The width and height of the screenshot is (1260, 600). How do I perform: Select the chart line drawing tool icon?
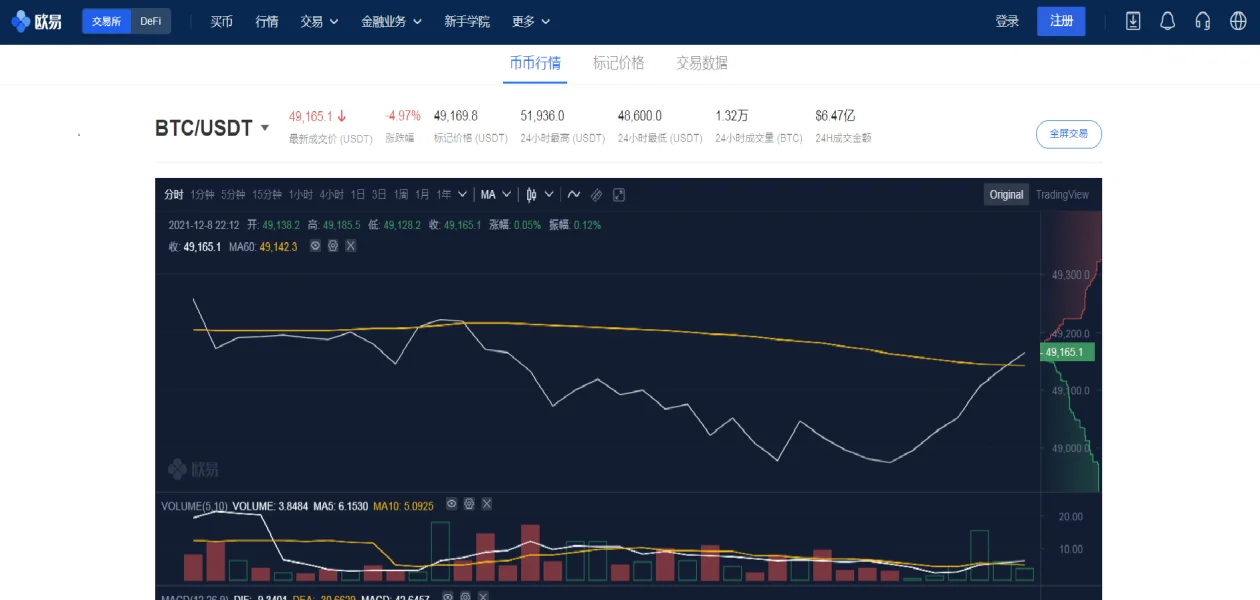point(574,195)
